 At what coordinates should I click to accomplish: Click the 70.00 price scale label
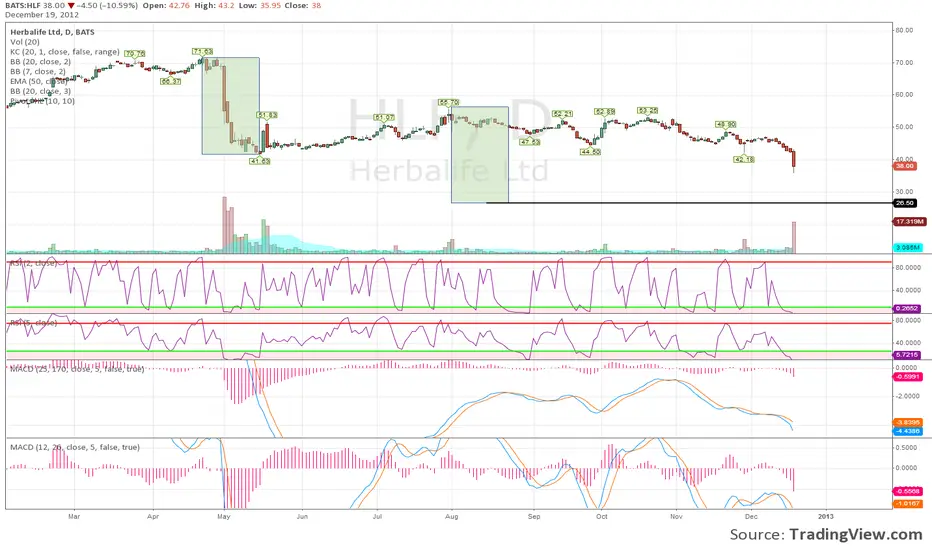pyautogui.click(x=905, y=62)
